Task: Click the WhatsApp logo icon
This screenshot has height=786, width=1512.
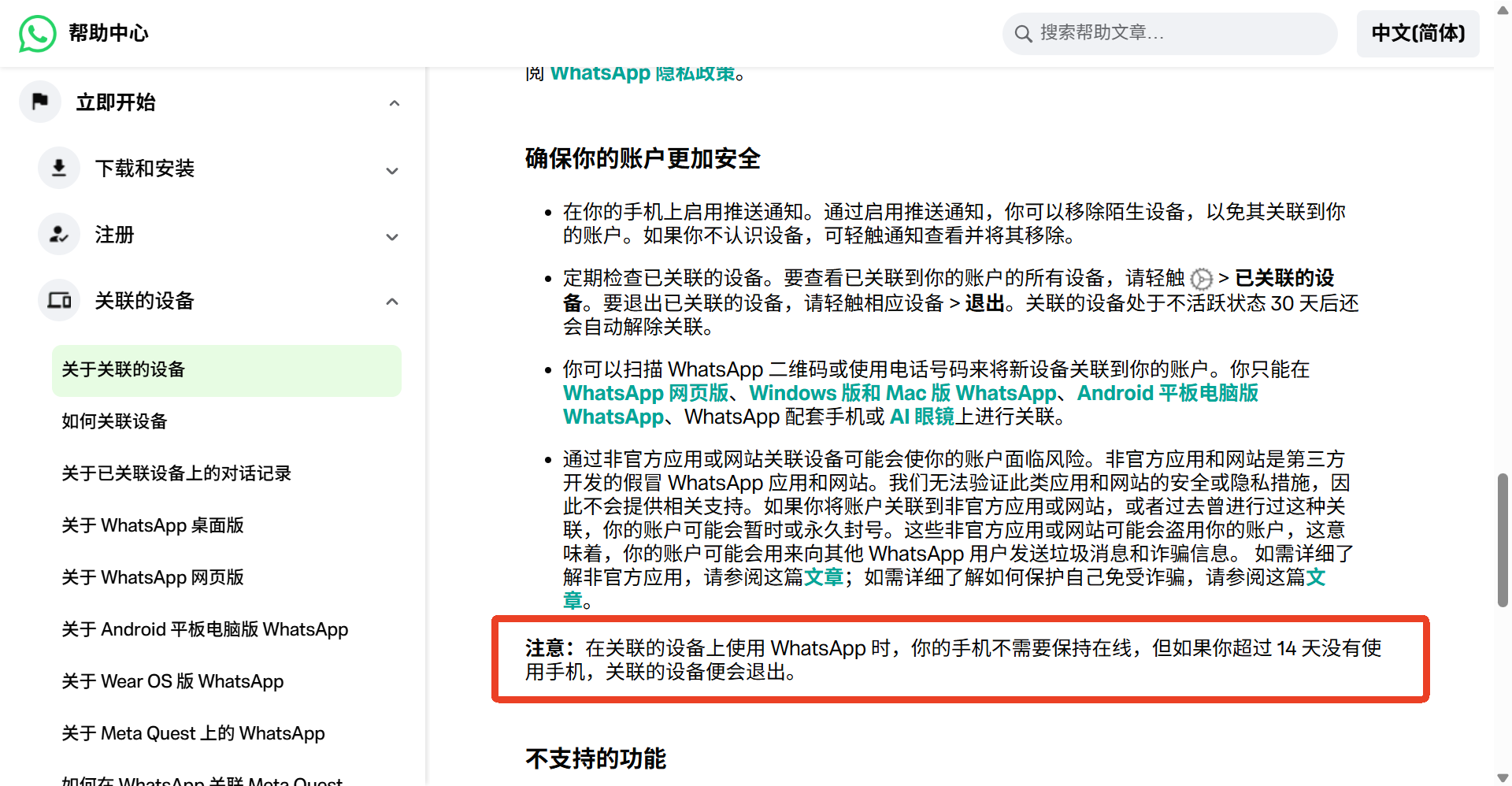Action: click(38, 33)
